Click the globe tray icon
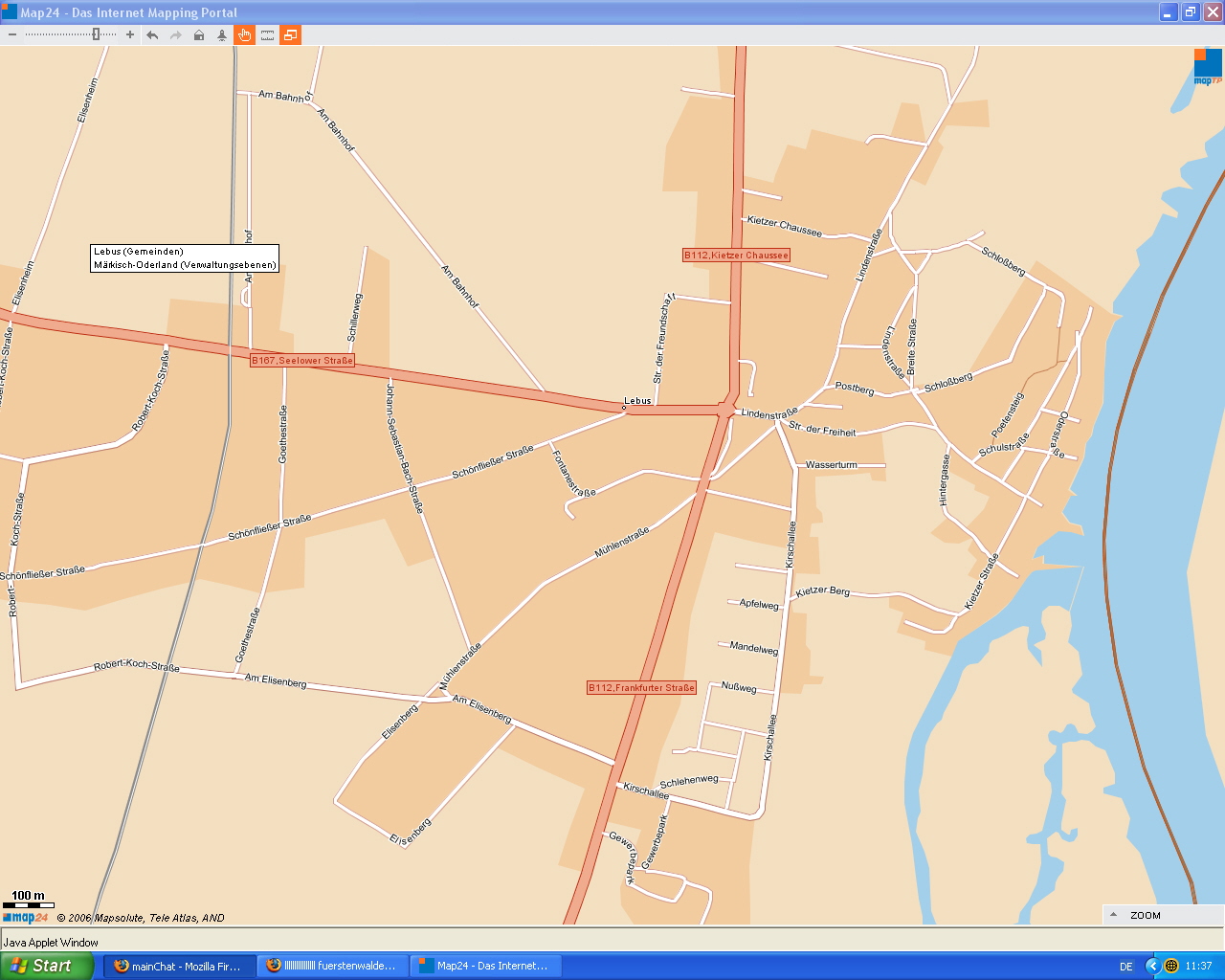 [x=1171, y=966]
